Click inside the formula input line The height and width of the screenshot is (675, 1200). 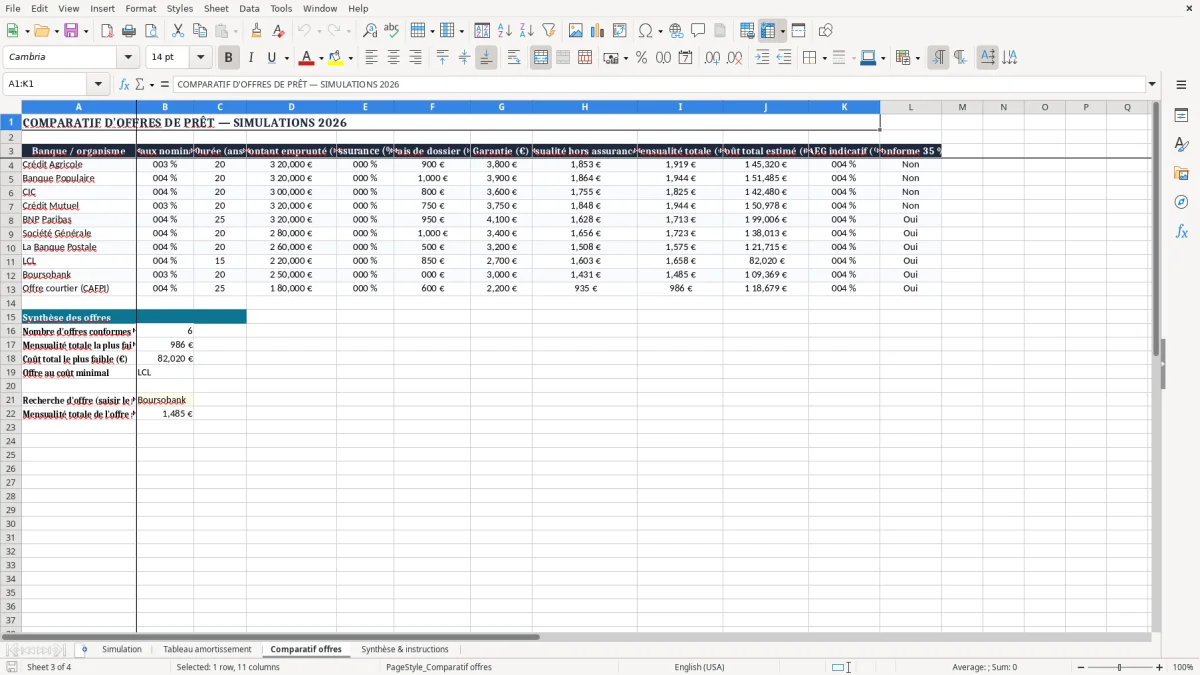658,85
